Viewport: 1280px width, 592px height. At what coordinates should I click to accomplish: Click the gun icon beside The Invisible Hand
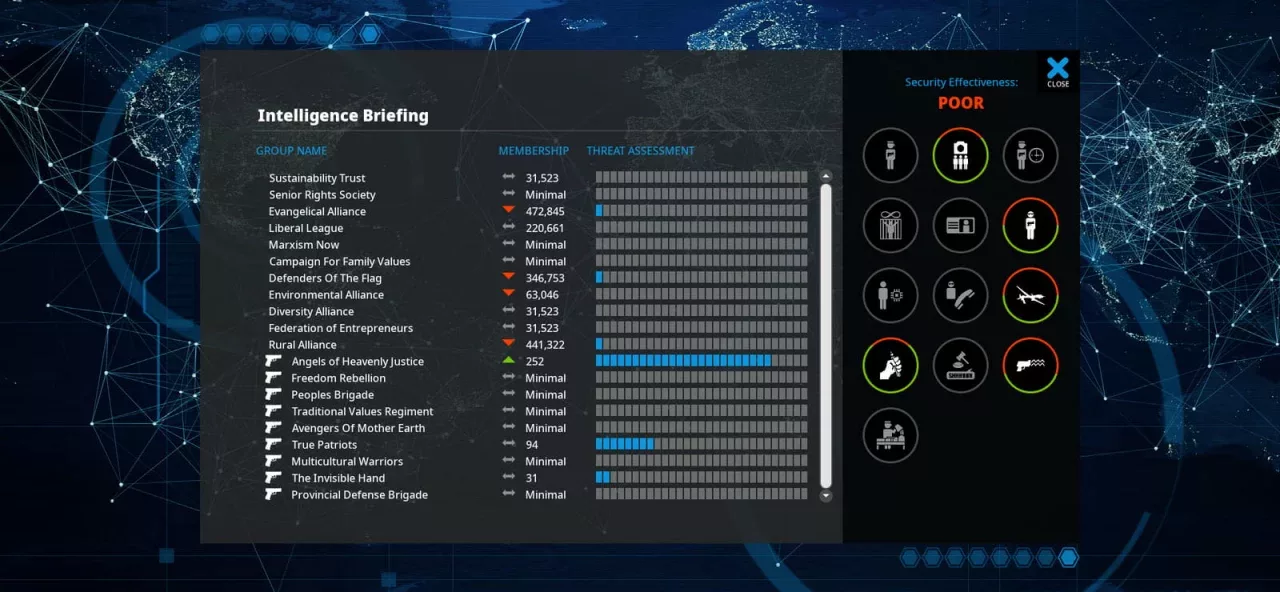tap(274, 478)
